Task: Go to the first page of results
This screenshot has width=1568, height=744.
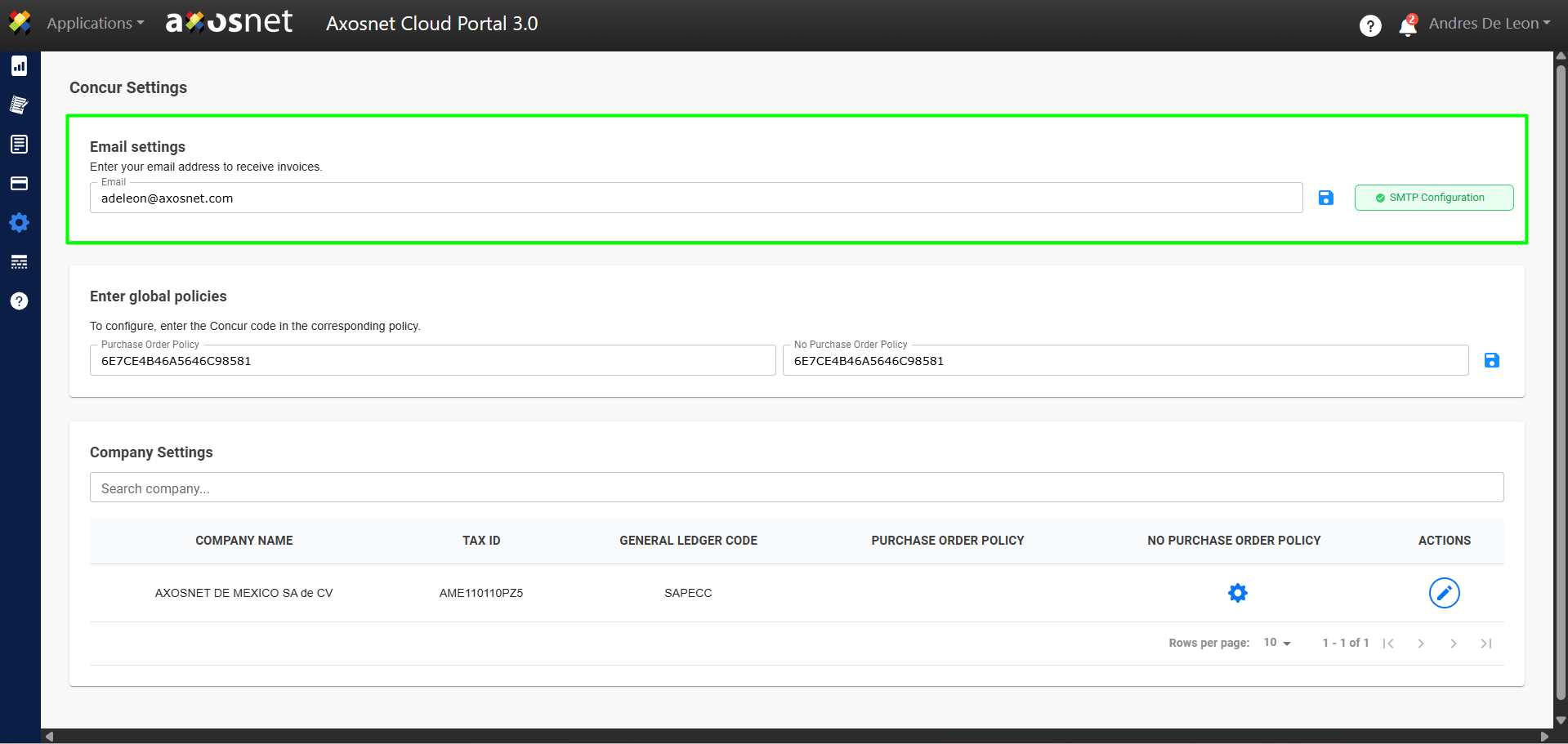Action: [x=1388, y=644]
